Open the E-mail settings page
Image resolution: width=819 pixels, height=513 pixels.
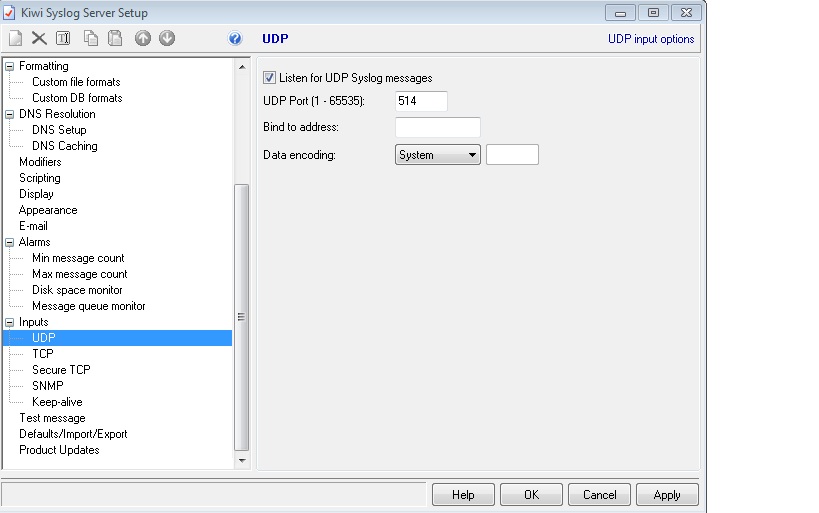click(x=33, y=226)
